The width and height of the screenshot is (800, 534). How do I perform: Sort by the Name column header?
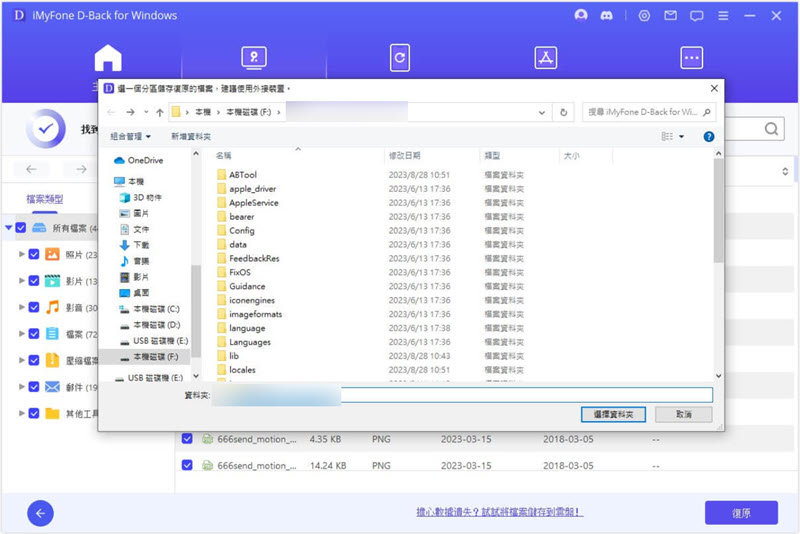click(x=223, y=156)
